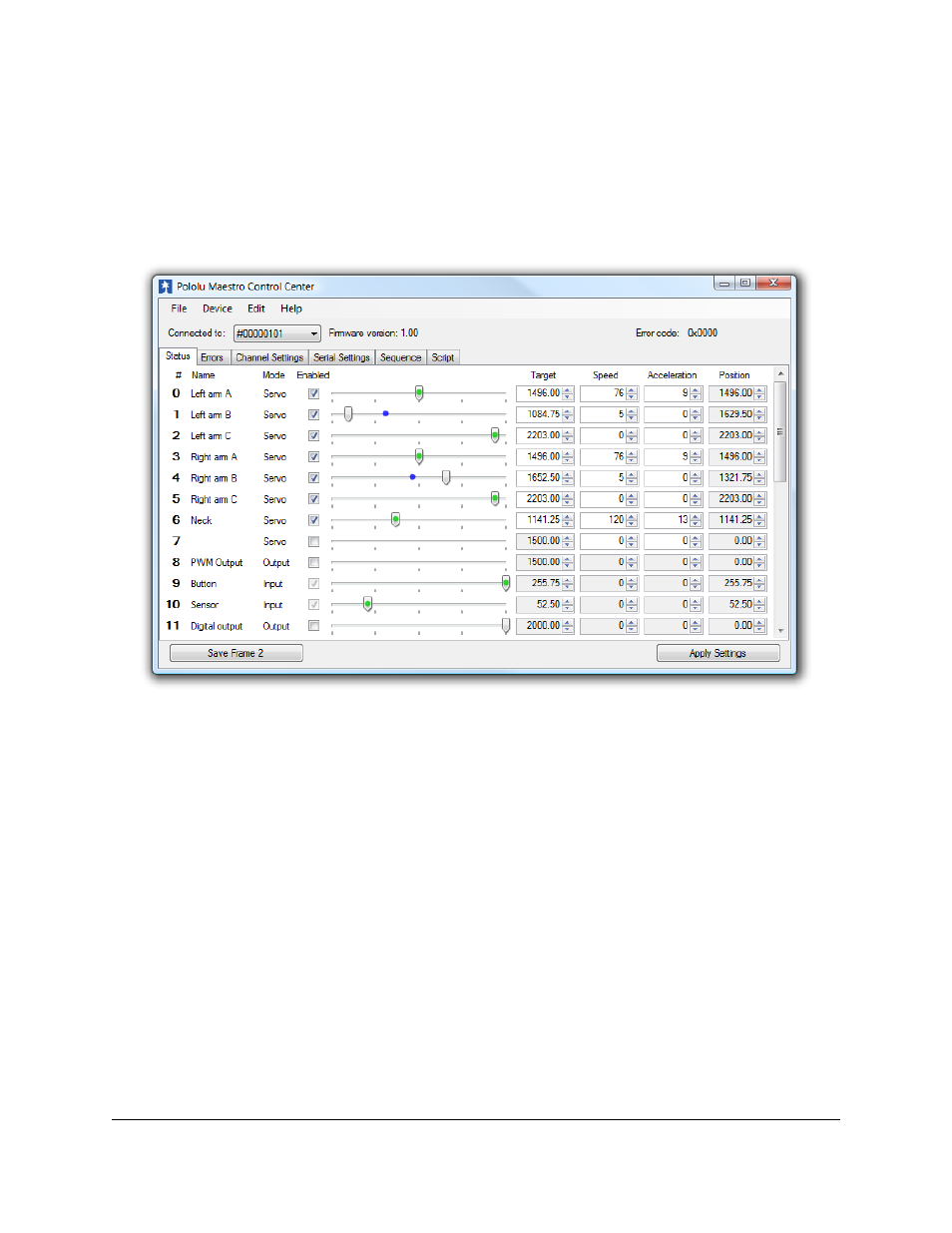This screenshot has width=952, height=1233.
Task: Click Target stepper arrows for channel 7
Action: 568,541
